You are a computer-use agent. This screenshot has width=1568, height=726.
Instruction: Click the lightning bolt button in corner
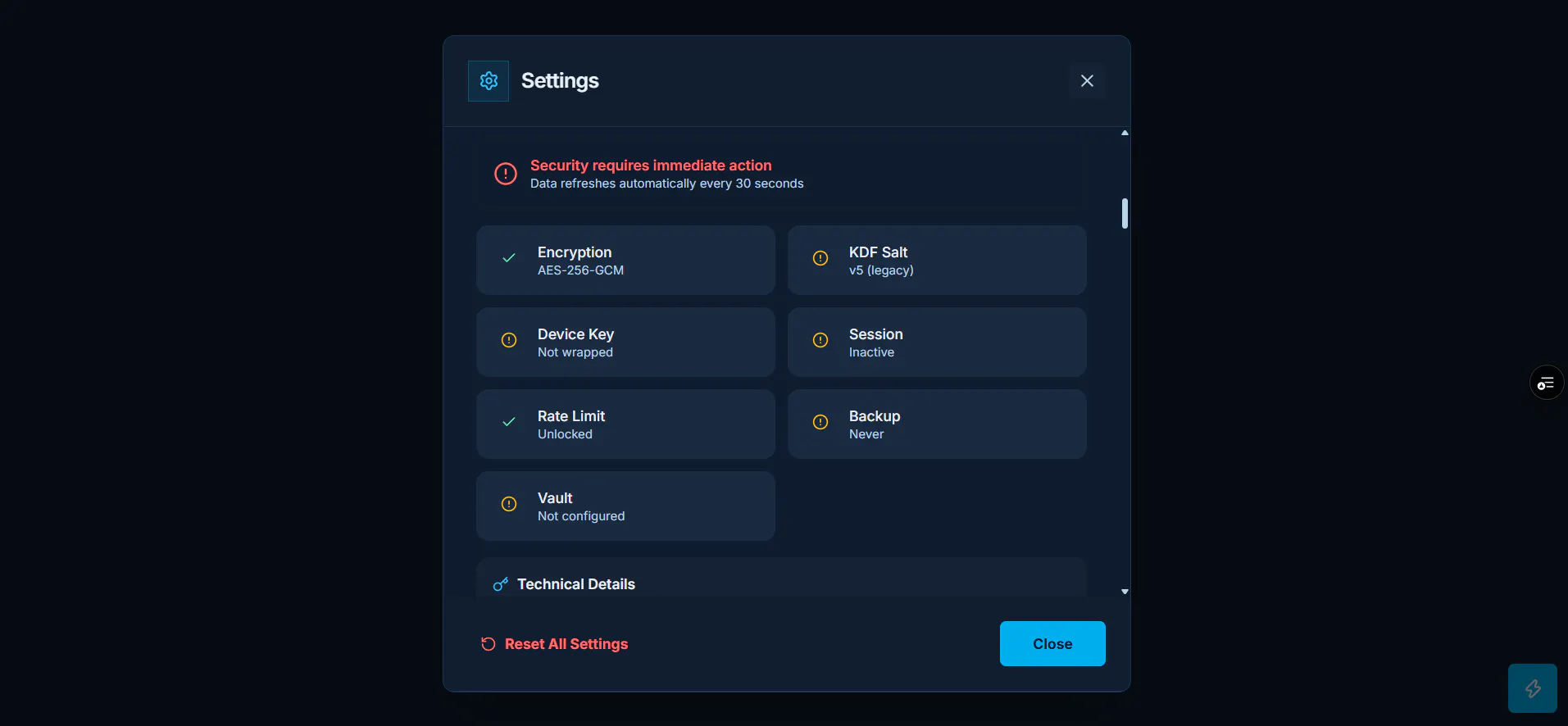click(1533, 688)
